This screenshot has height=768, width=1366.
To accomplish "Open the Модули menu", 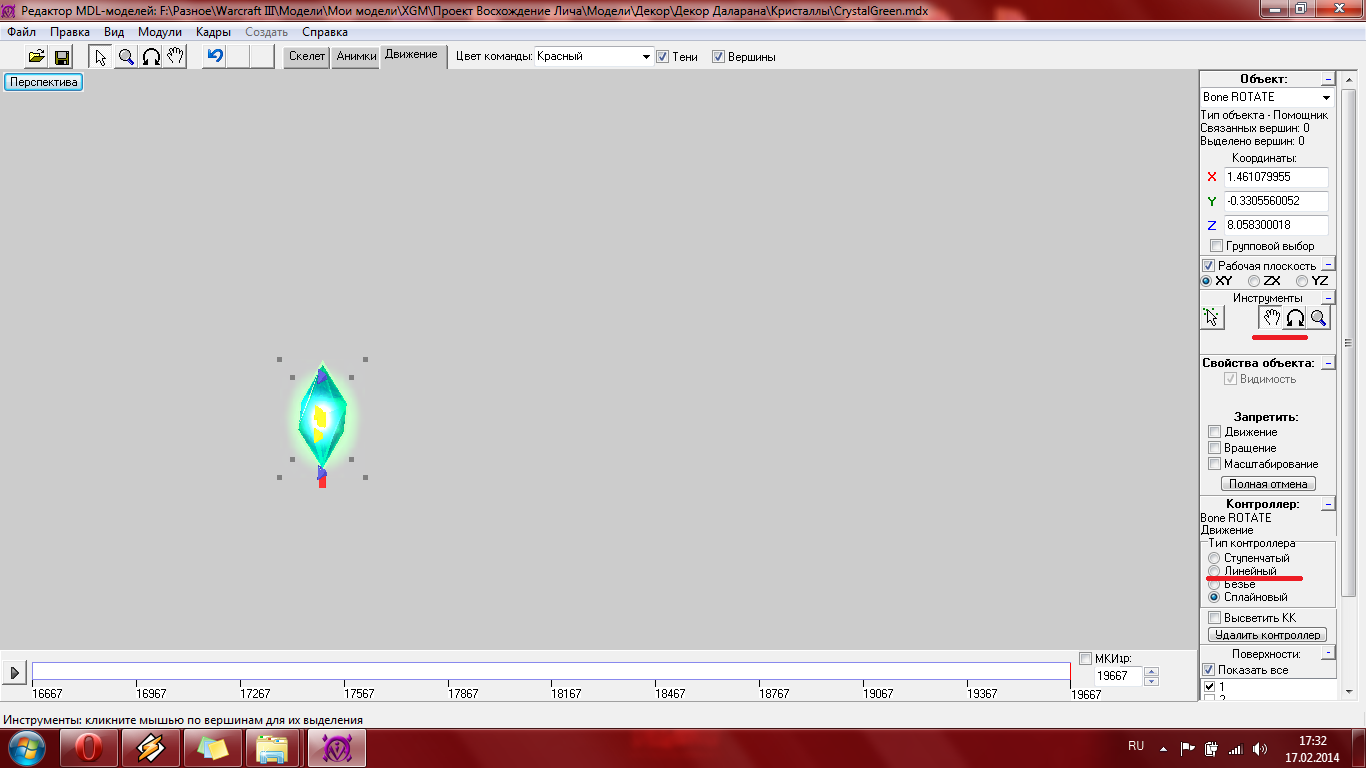I will [160, 32].
